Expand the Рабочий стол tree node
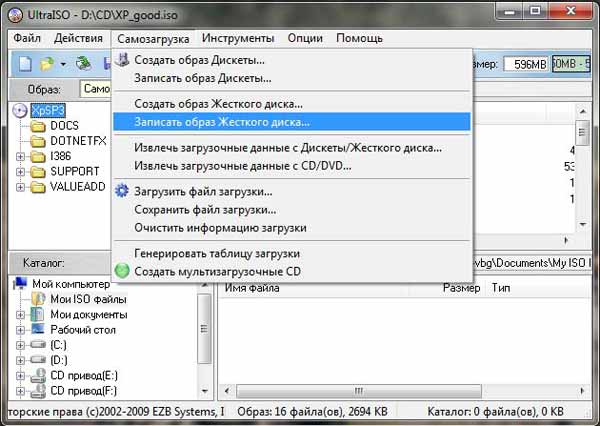This screenshot has height=426, width=600. 22,330
